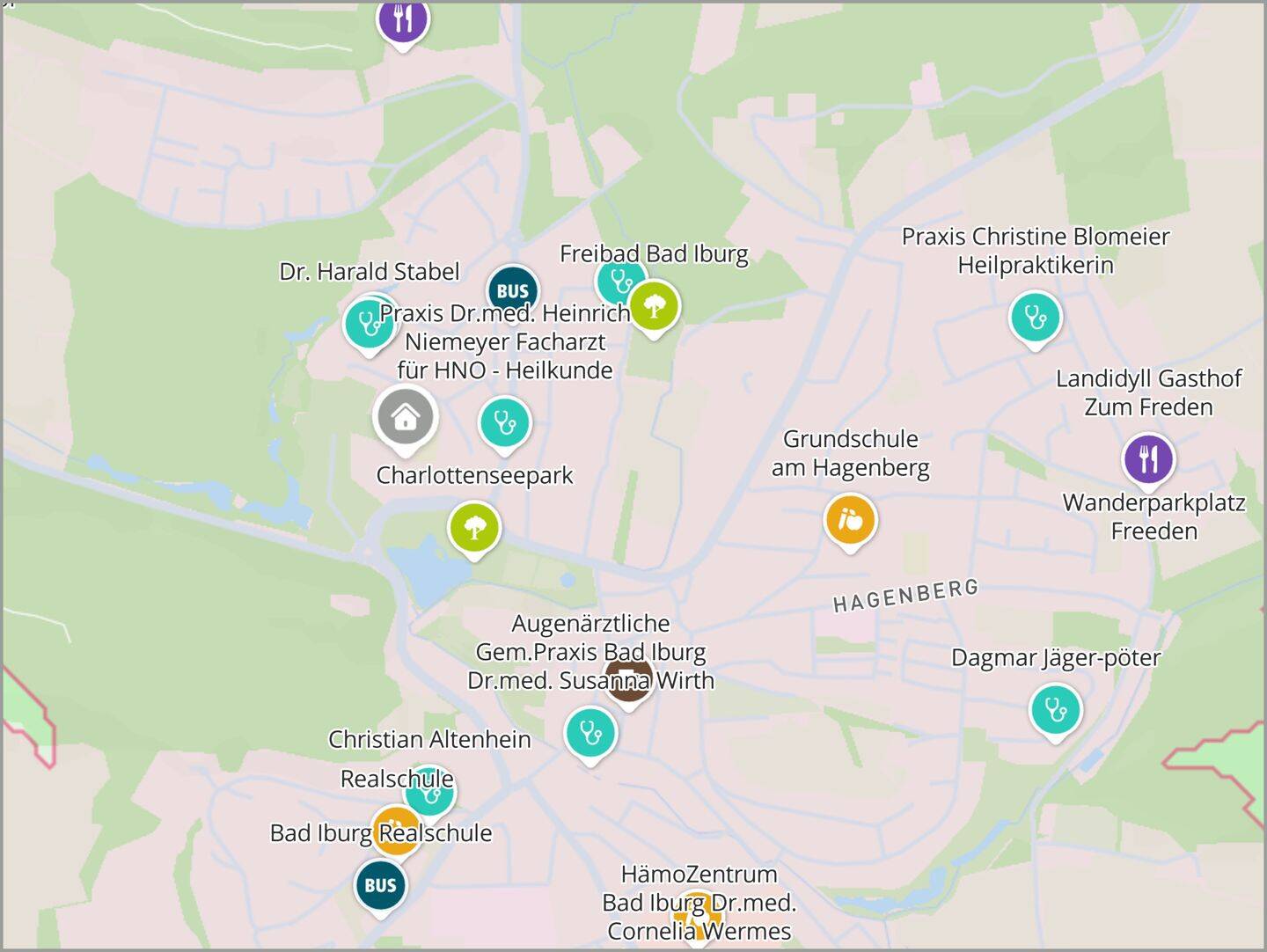Click the Grundschule am Hagenberg text label
Viewport: 1267px width, 952px height.
pyautogui.click(x=850, y=453)
